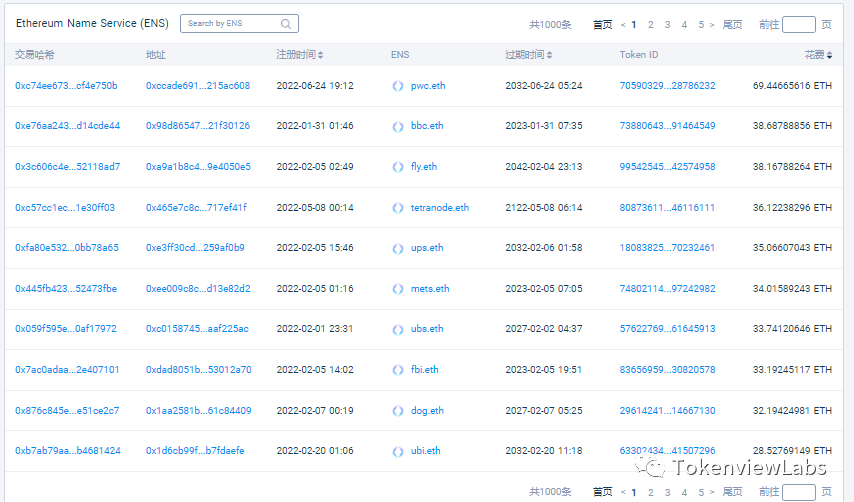Open address 0xee009c8c...d13e82d2
This screenshot has width=854, height=502.
tap(198, 289)
